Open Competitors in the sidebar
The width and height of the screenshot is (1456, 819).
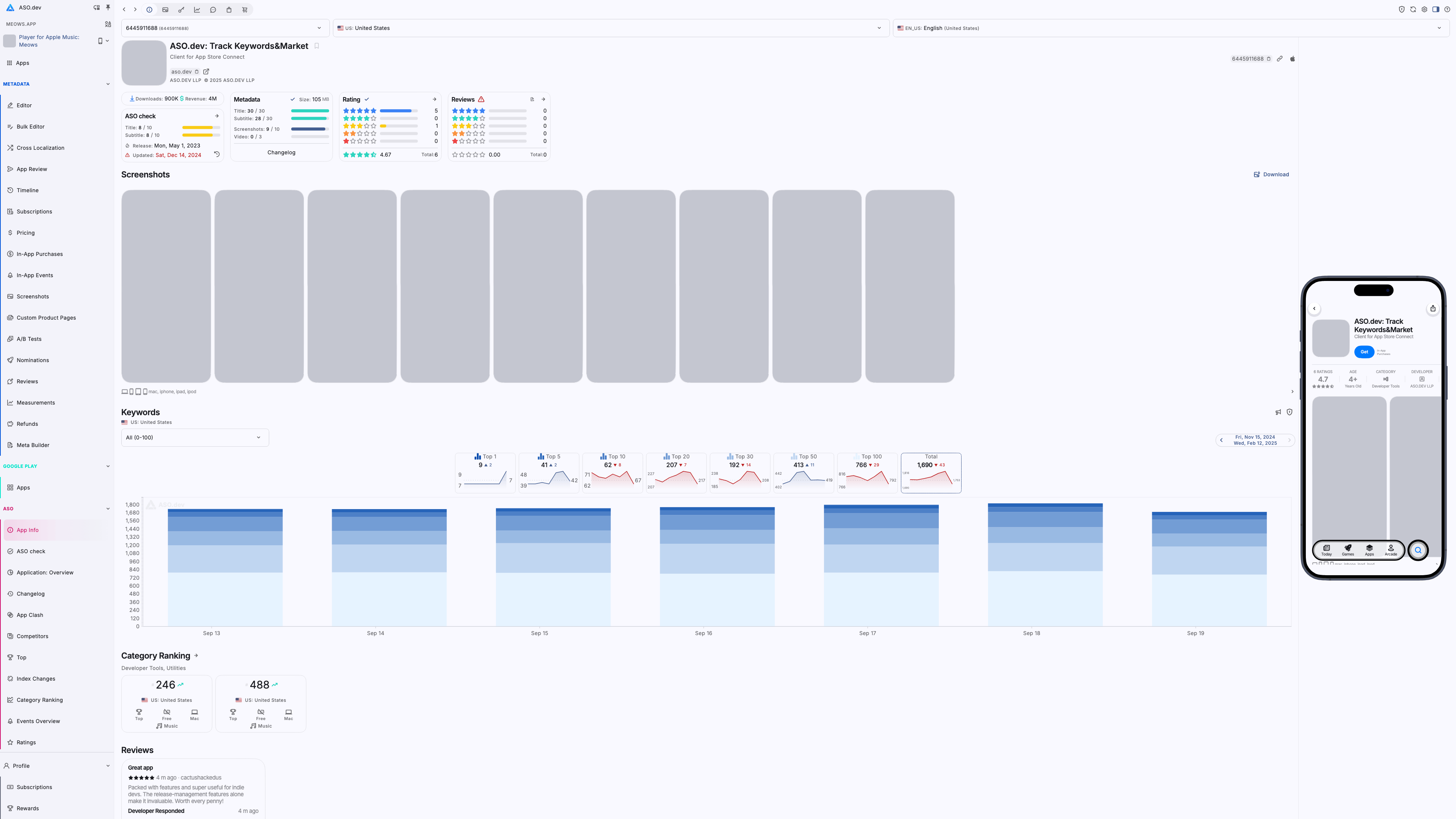pos(56,637)
